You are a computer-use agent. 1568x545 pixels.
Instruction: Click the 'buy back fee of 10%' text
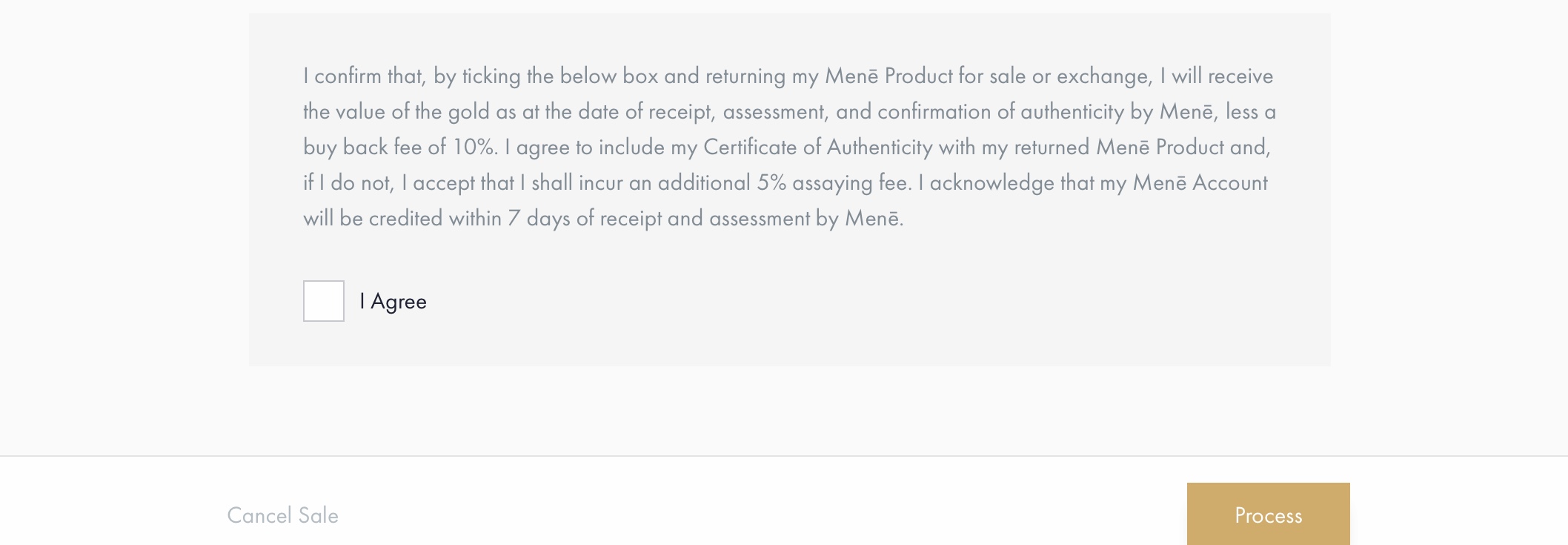click(x=399, y=148)
